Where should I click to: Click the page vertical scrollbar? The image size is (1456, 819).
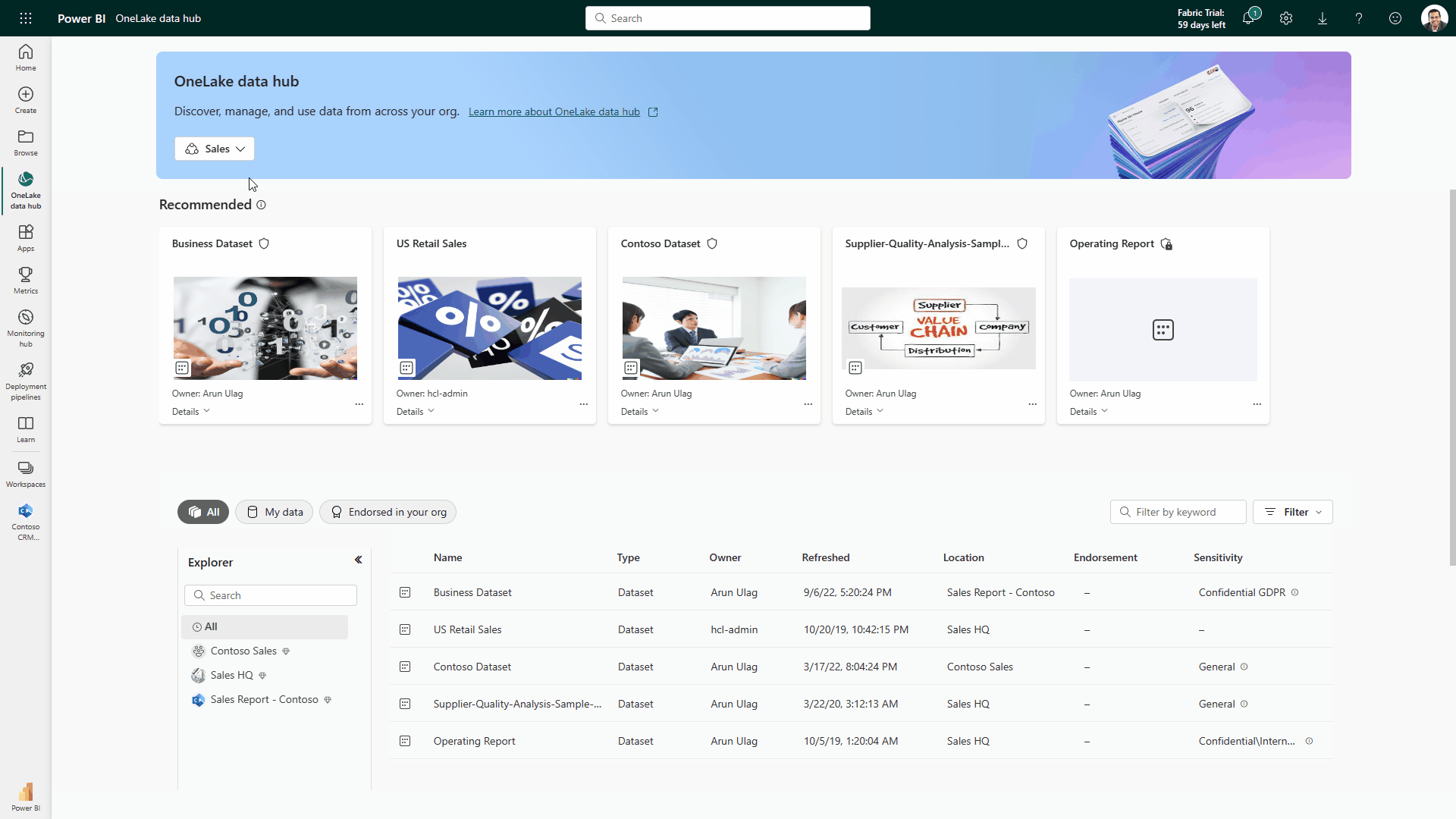[x=1452, y=377]
